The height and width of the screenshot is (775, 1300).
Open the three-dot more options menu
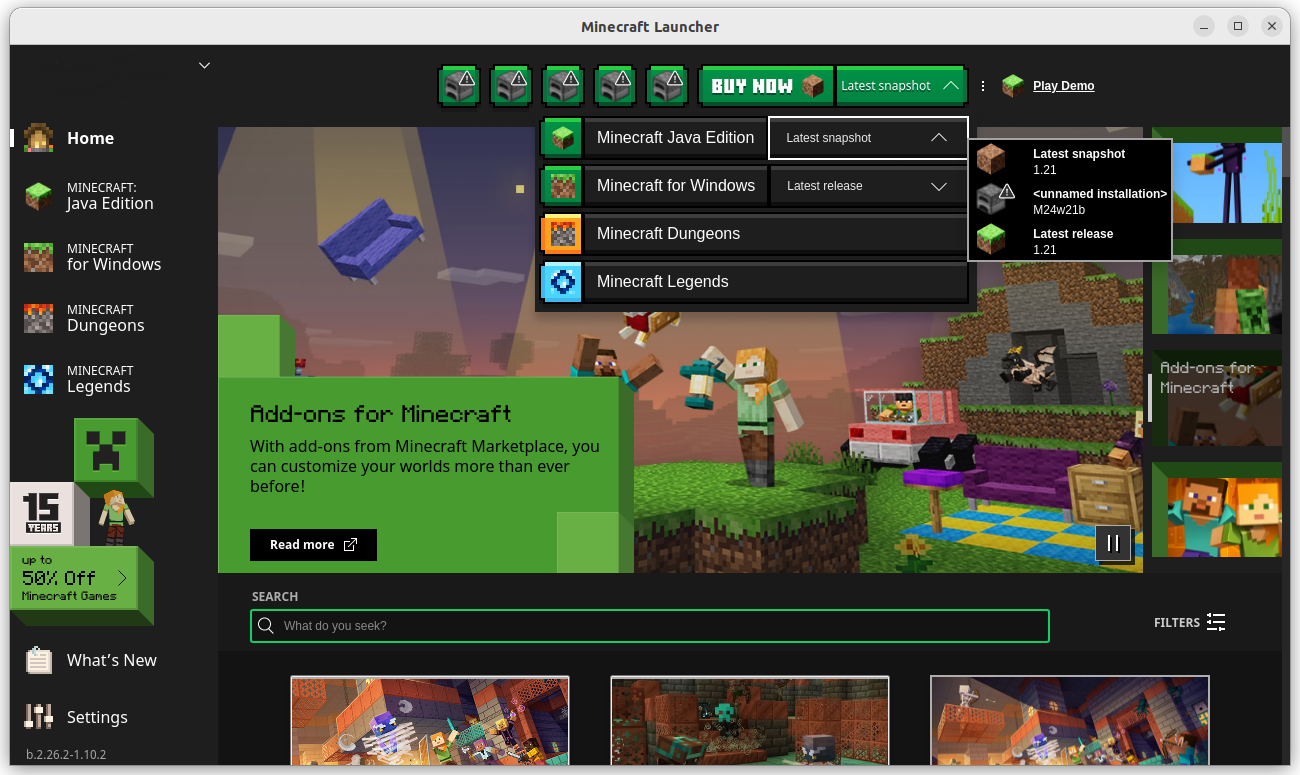pos(983,86)
